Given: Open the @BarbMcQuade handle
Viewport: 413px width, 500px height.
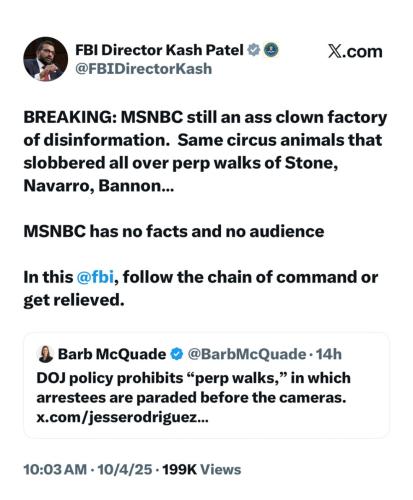Looking at the screenshot, I should 247,354.
